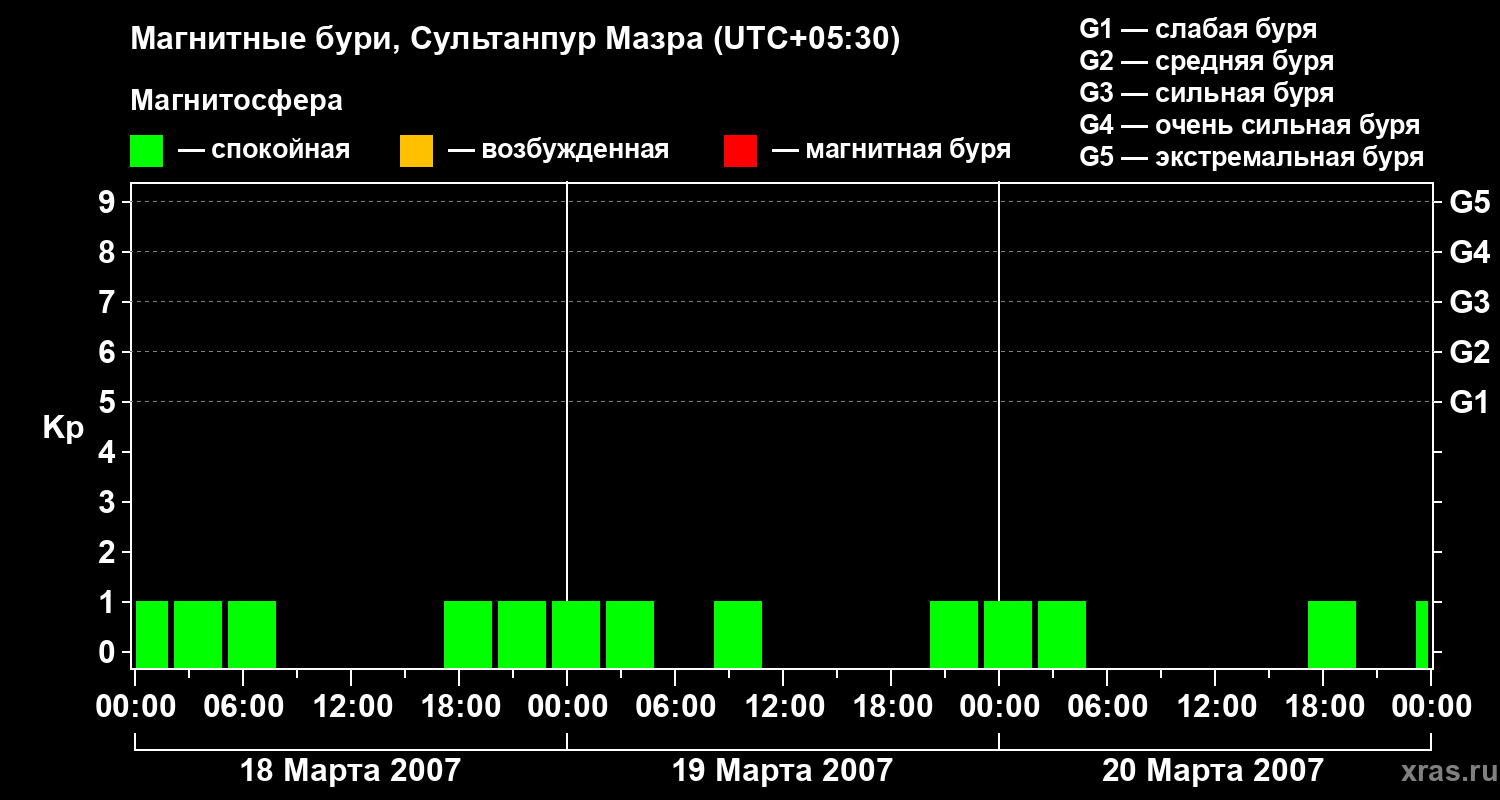Click the 06:00 time label for 18 March
The image size is (1500, 800).
click(x=243, y=707)
